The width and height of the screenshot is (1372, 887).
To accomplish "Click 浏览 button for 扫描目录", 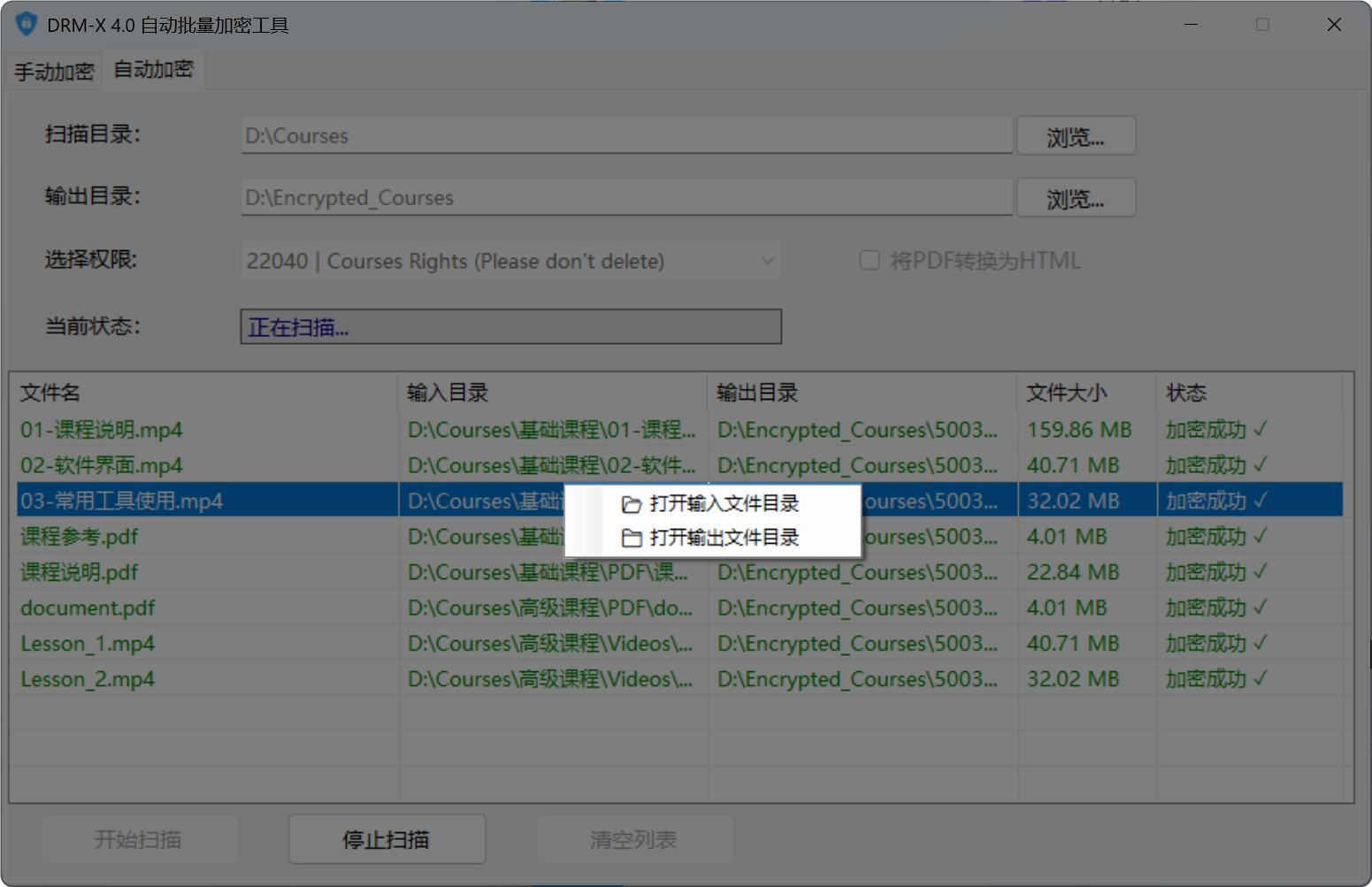I will point(1075,136).
